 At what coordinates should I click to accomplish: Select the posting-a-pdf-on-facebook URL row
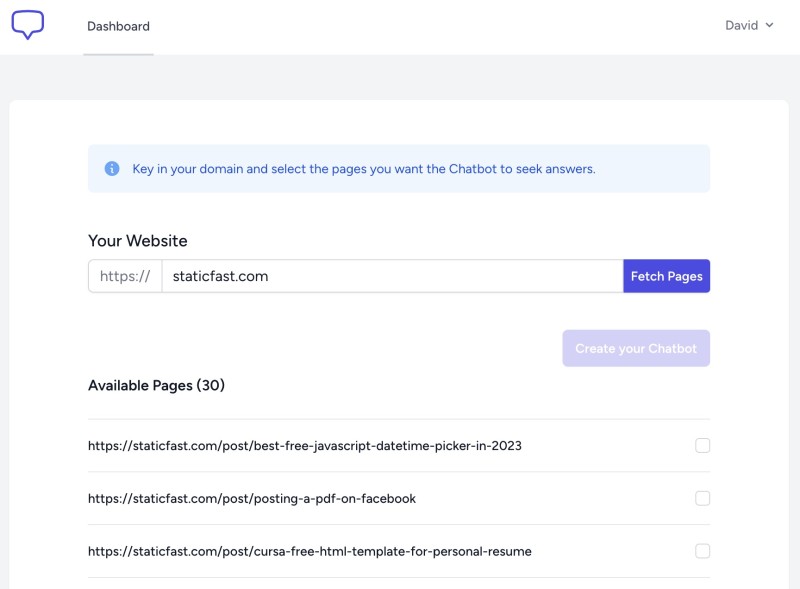[399, 498]
